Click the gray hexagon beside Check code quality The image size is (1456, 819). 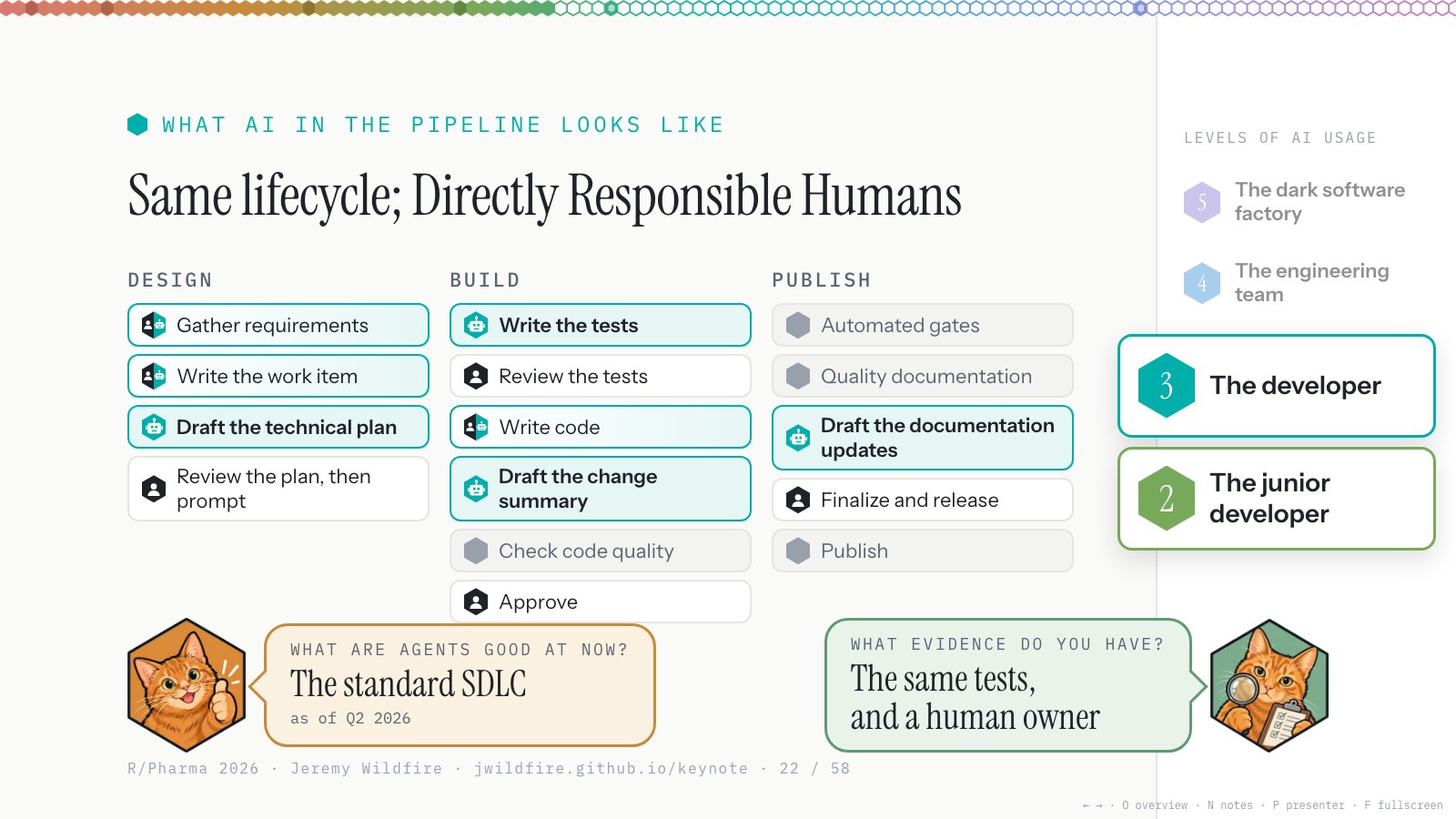point(476,551)
